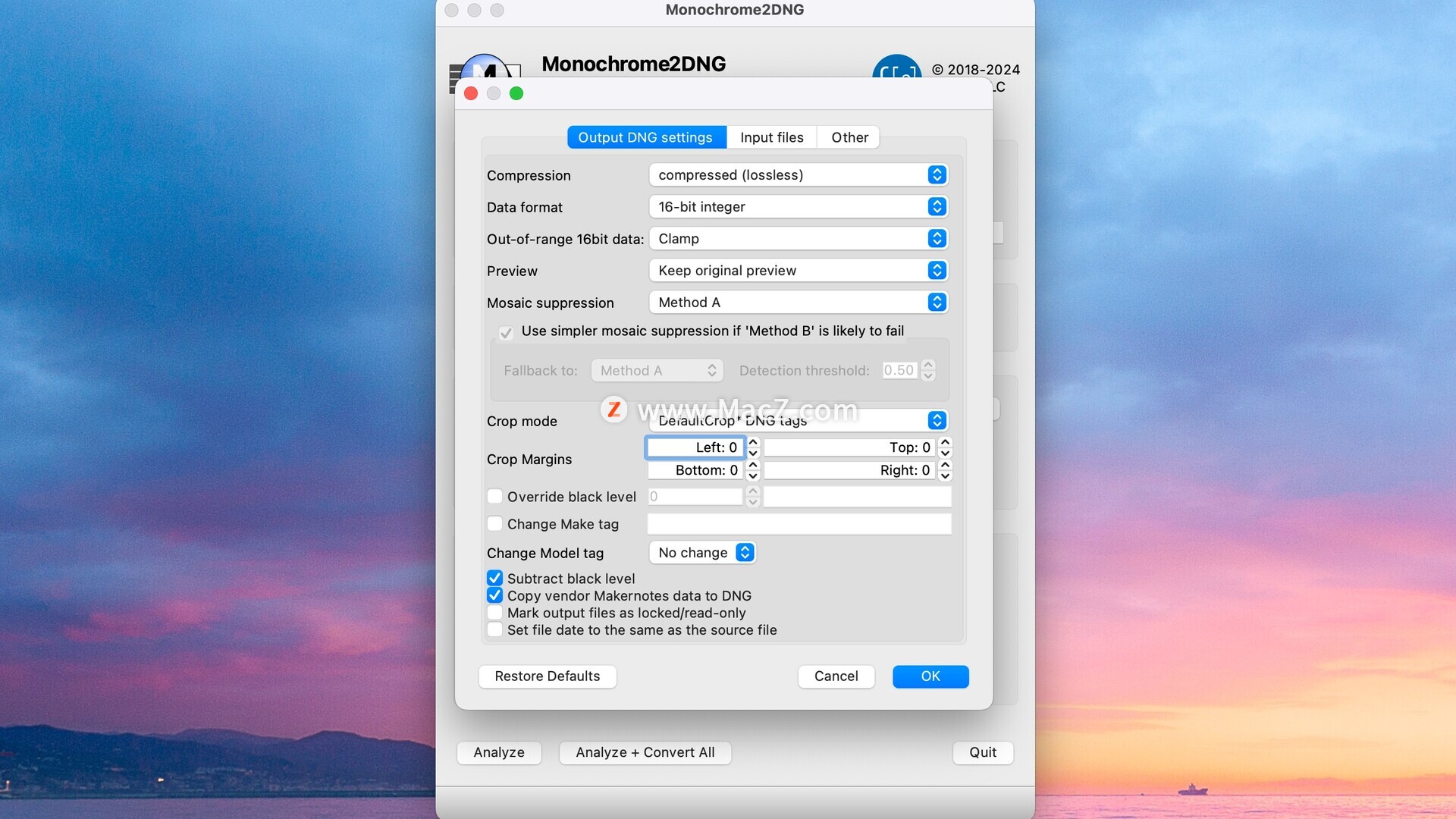Toggle the simpler mosaic suppression checkbox
The image size is (1456, 819).
(506, 332)
